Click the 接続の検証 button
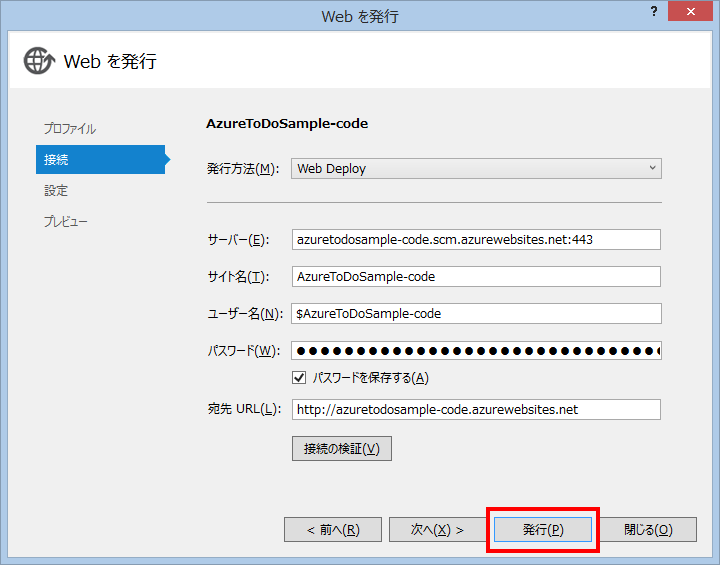Image resolution: width=720 pixels, height=565 pixels. [x=342, y=448]
